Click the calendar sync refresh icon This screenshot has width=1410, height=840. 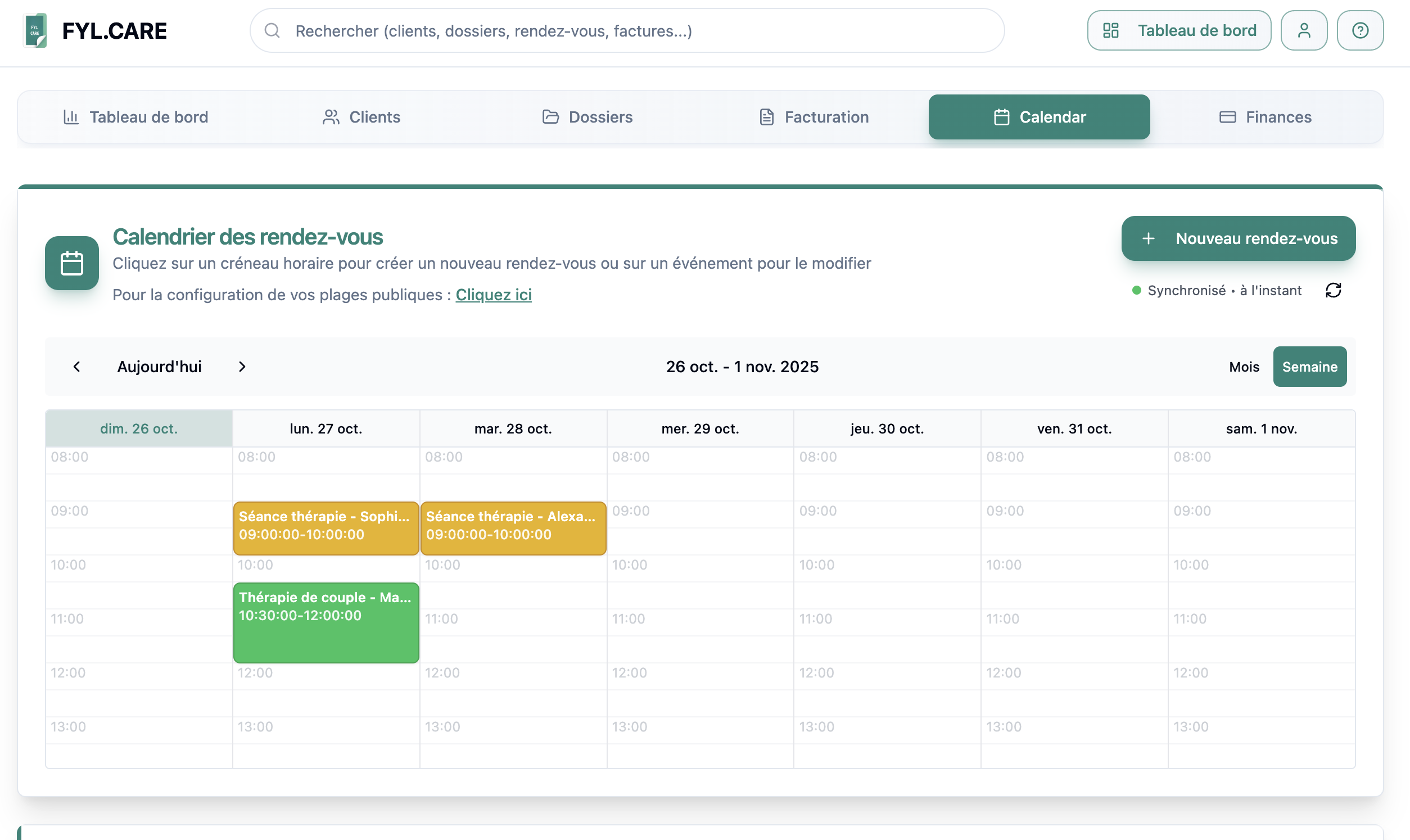(1332, 290)
